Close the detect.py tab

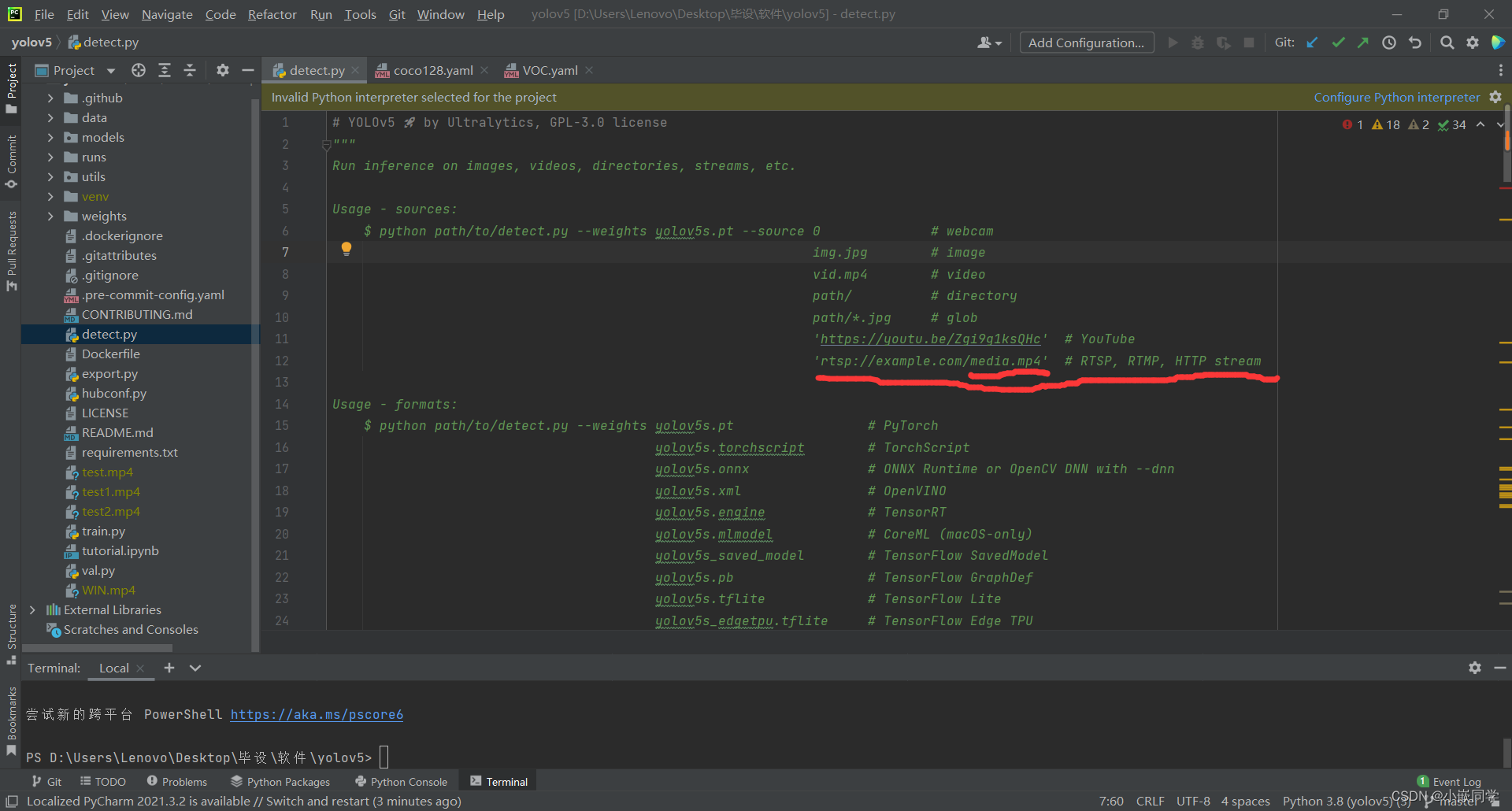[x=355, y=70]
